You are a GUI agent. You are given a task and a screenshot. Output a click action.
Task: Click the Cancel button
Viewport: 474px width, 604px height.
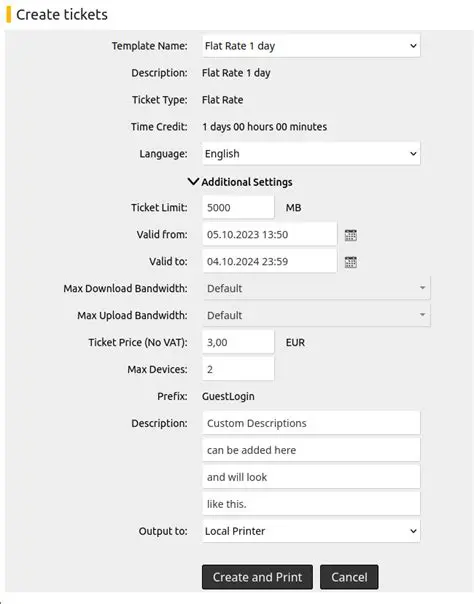tap(349, 577)
